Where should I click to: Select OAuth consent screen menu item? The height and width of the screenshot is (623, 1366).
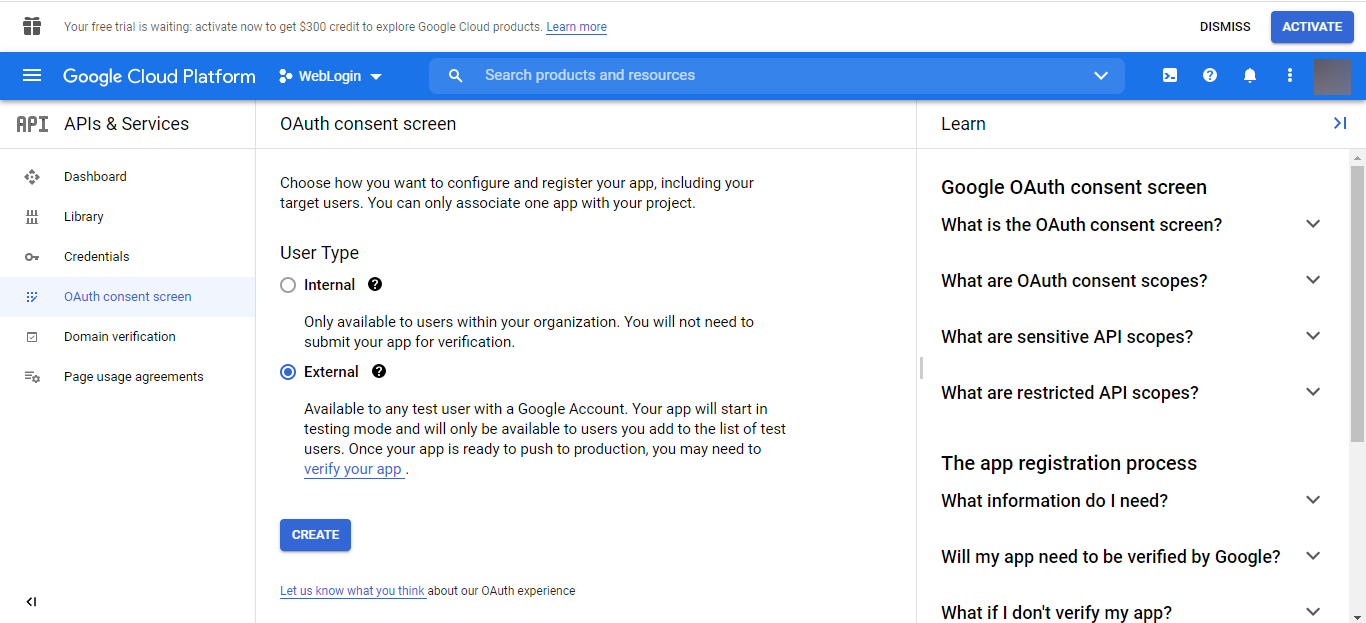pyautogui.click(x=127, y=297)
